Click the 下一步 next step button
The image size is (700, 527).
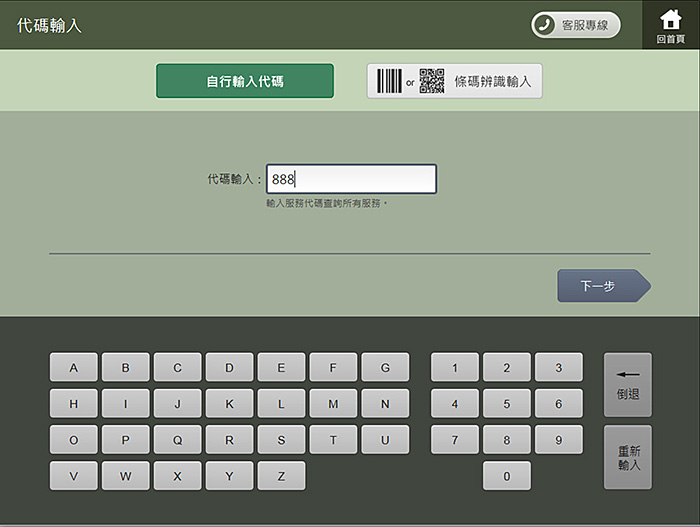click(x=602, y=286)
